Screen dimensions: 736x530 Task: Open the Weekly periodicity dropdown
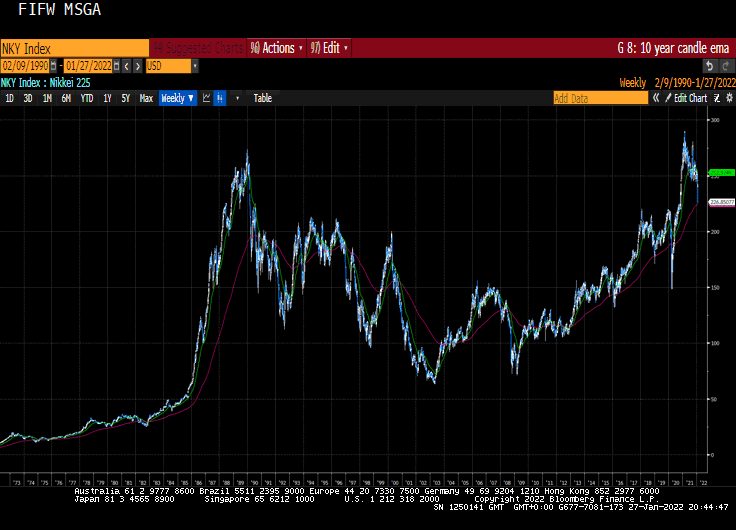(178, 98)
